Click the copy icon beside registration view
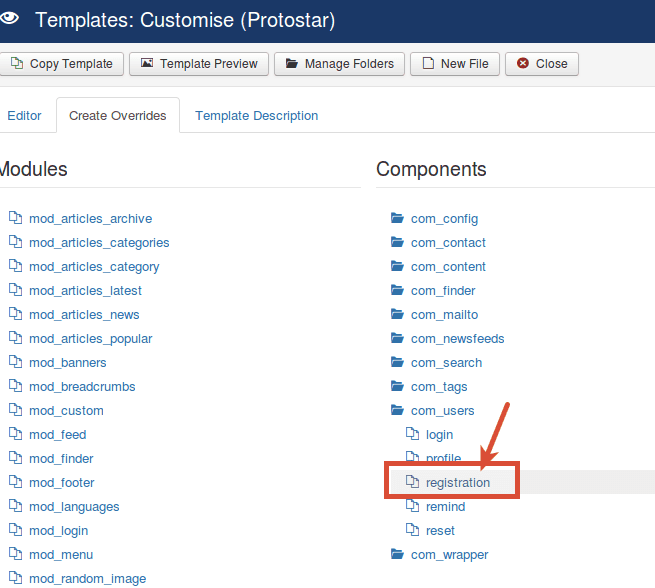Screen dimensions: 655x588 point(413,482)
